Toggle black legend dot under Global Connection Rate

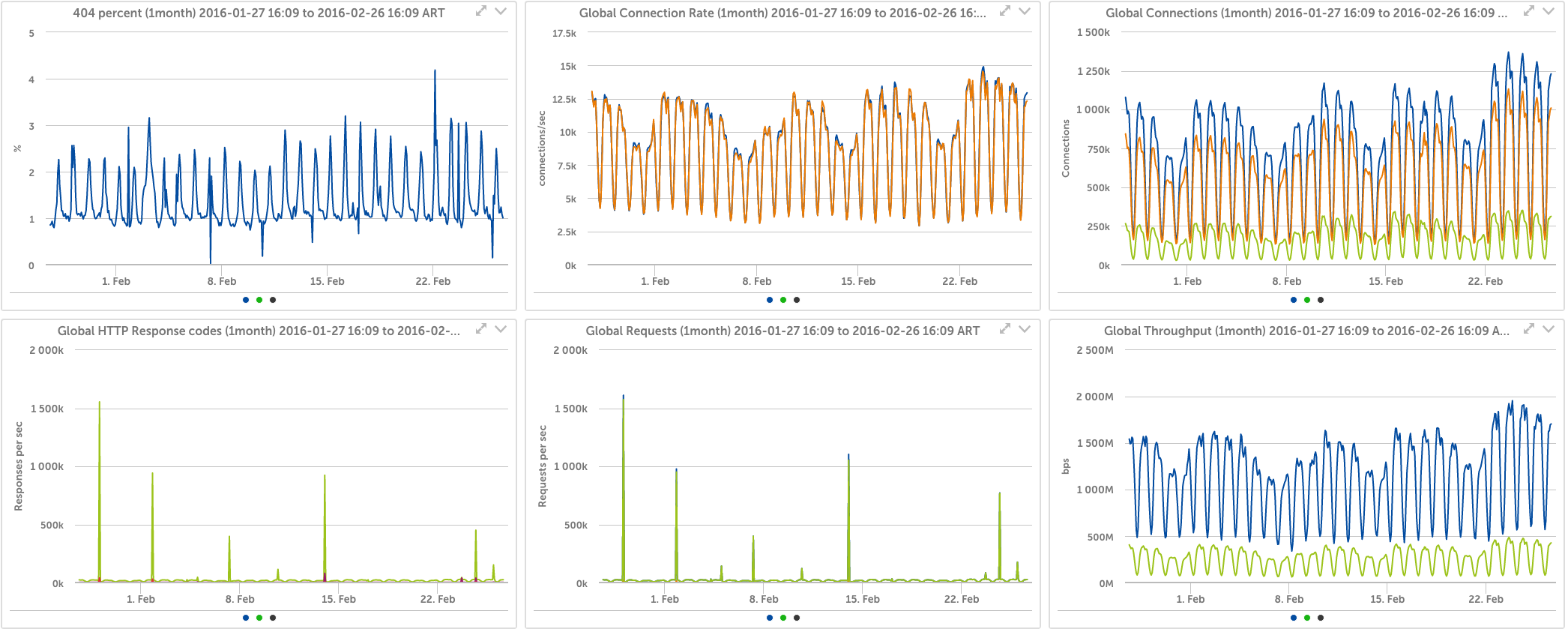(x=797, y=300)
